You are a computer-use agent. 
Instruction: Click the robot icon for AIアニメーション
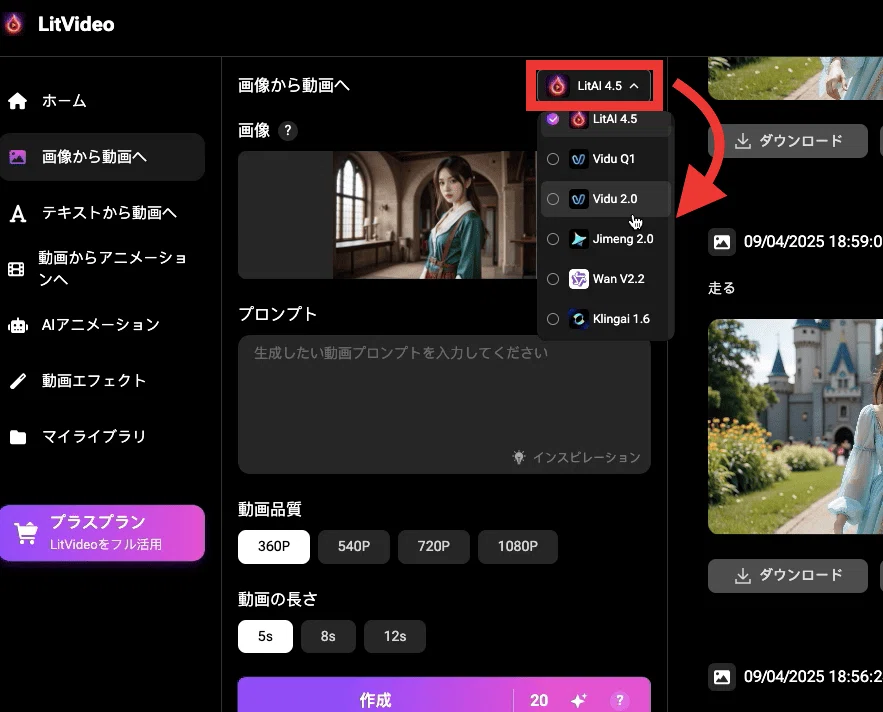click(x=17, y=325)
